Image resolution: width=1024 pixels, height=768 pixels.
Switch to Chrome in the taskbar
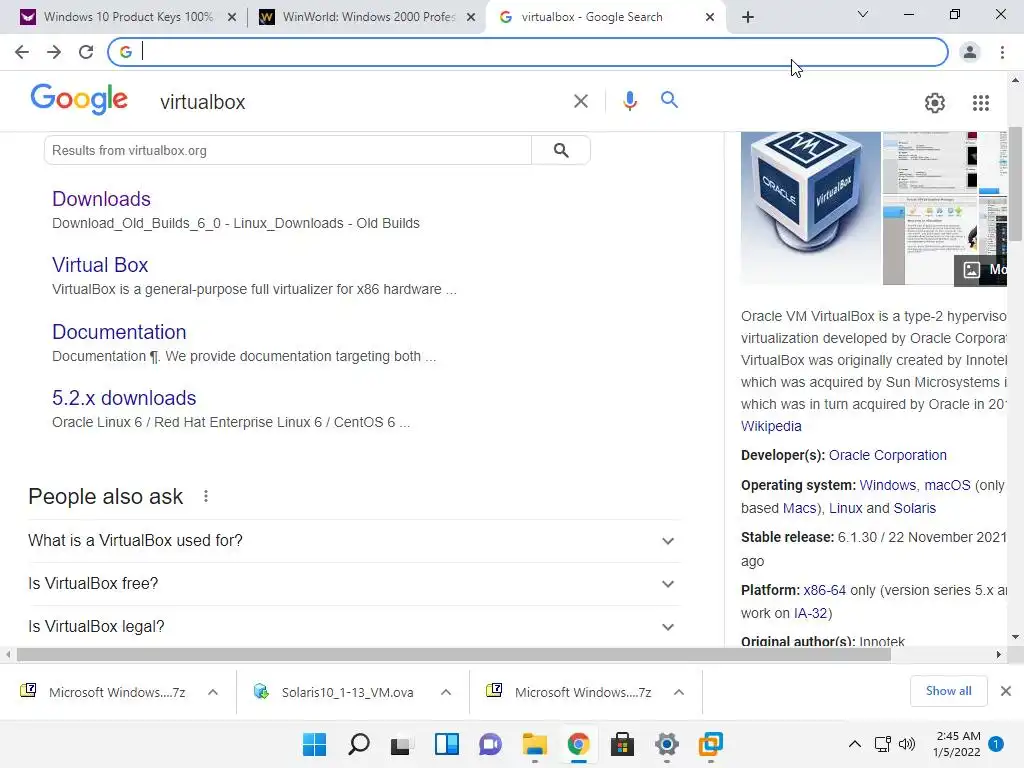pos(579,744)
